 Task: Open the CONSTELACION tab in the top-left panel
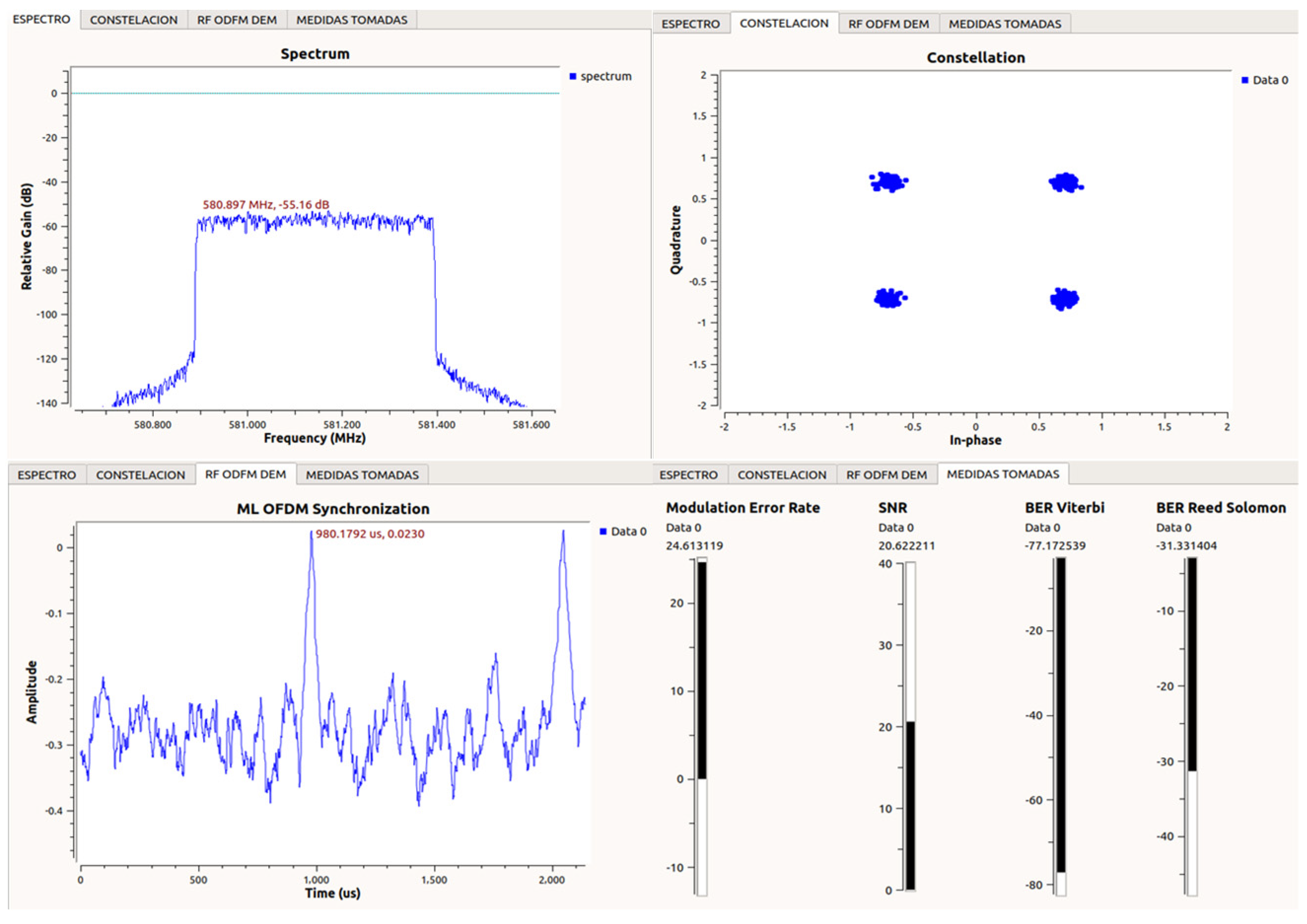click(x=134, y=20)
